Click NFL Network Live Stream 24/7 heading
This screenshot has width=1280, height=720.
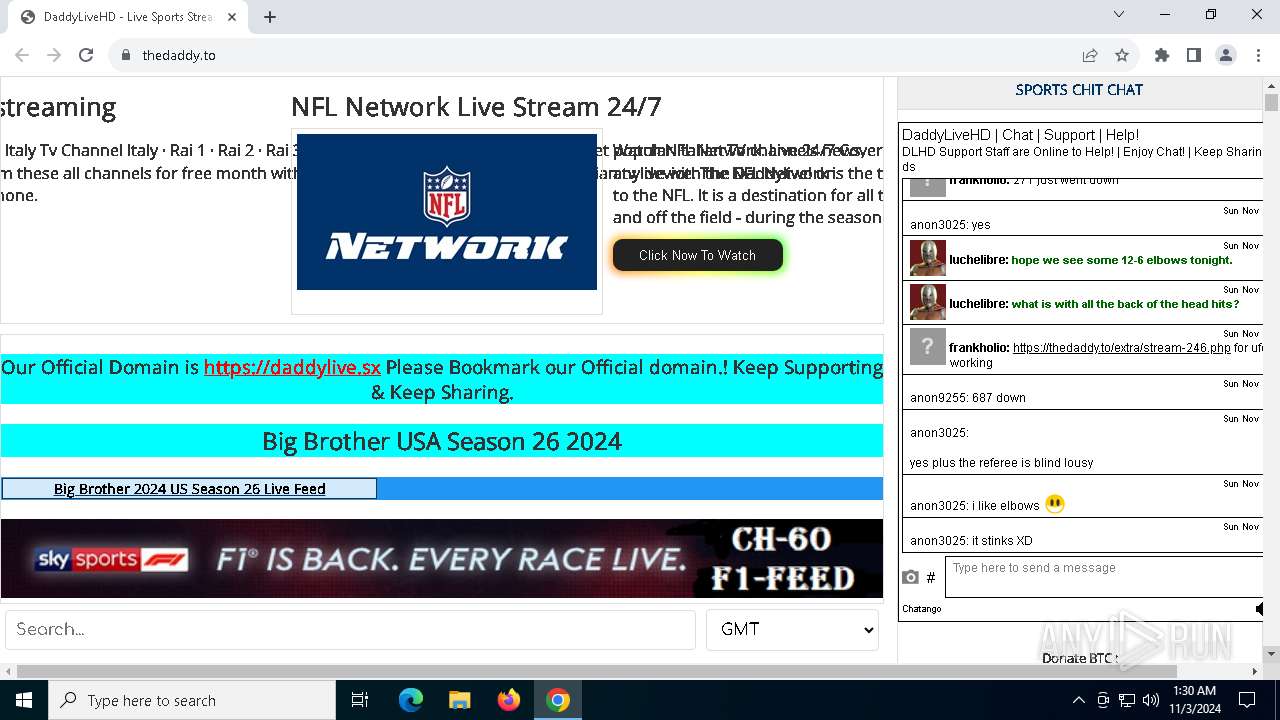[x=476, y=107]
